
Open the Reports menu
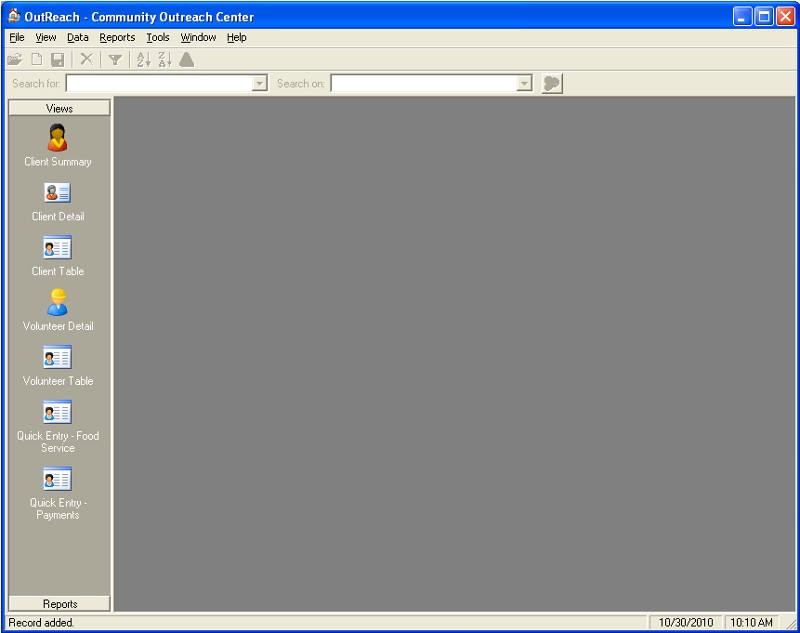pyautogui.click(x=117, y=37)
